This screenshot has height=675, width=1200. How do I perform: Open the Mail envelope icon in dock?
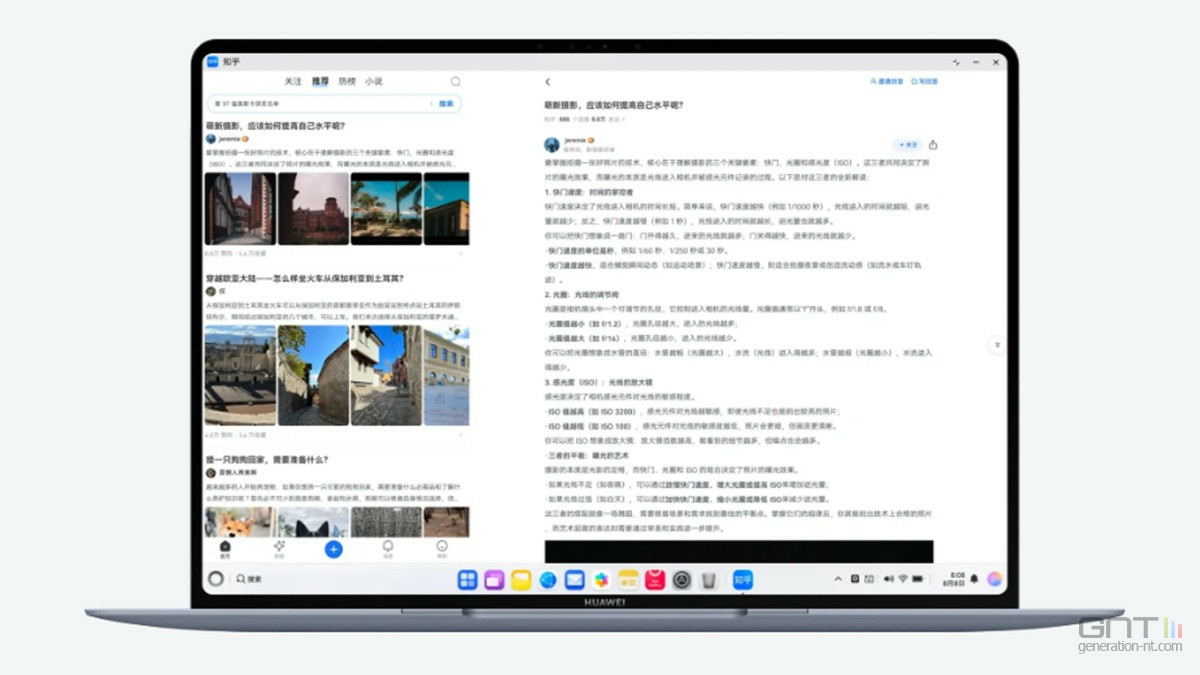(574, 579)
